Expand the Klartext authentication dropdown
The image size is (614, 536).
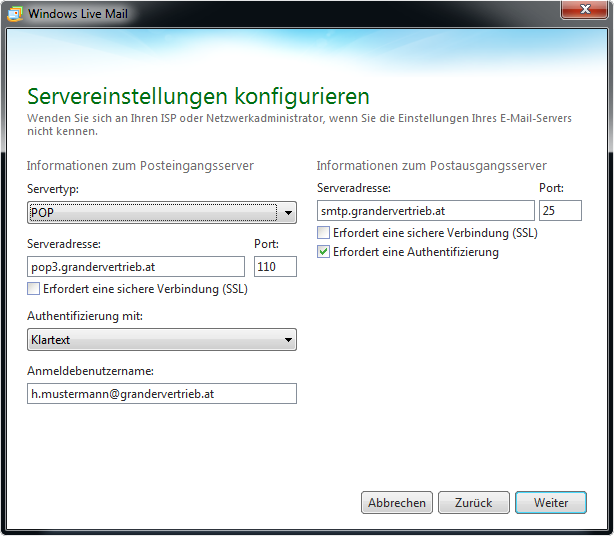coord(162,340)
